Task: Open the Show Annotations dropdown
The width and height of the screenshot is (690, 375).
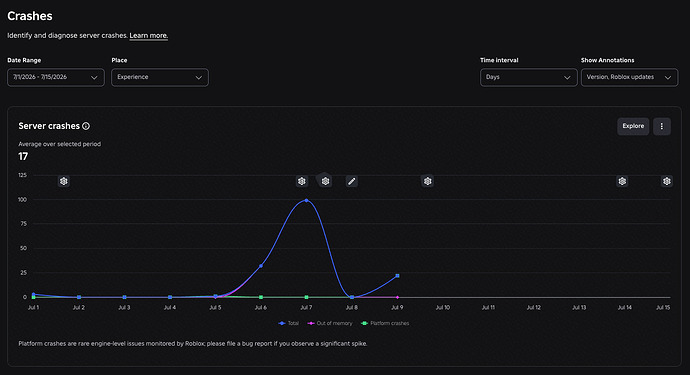Action: coord(629,77)
